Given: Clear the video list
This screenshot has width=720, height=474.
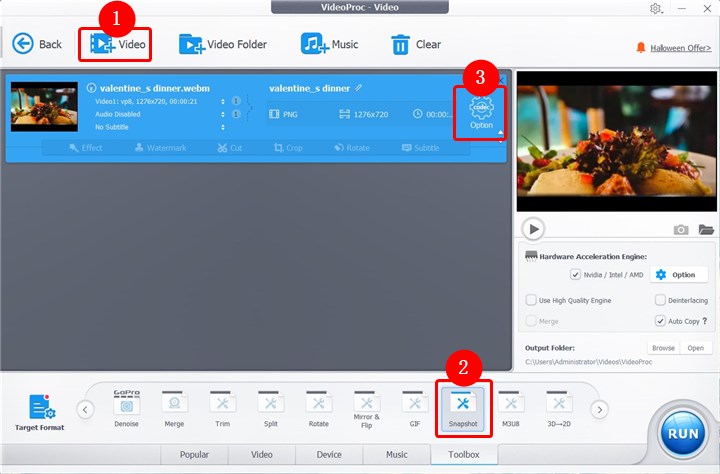Looking at the screenshot, I should point(416,44).
